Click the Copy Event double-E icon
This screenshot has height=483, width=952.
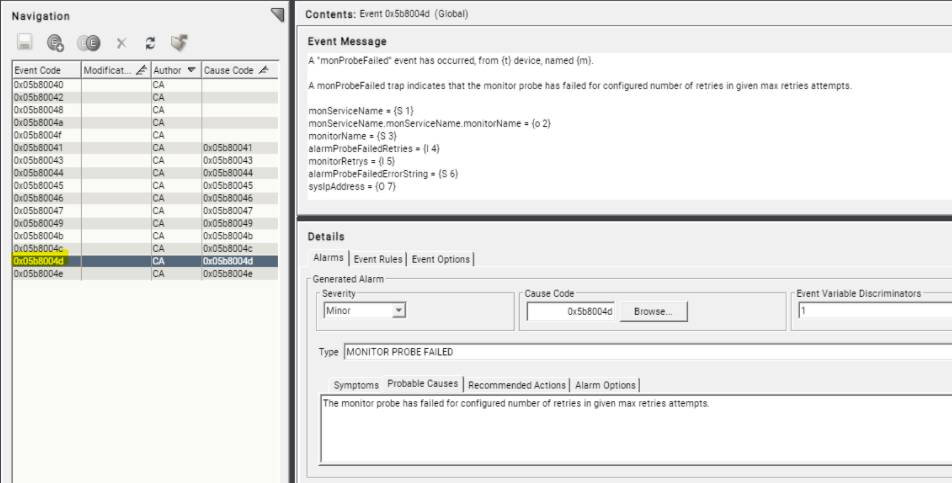89,42
